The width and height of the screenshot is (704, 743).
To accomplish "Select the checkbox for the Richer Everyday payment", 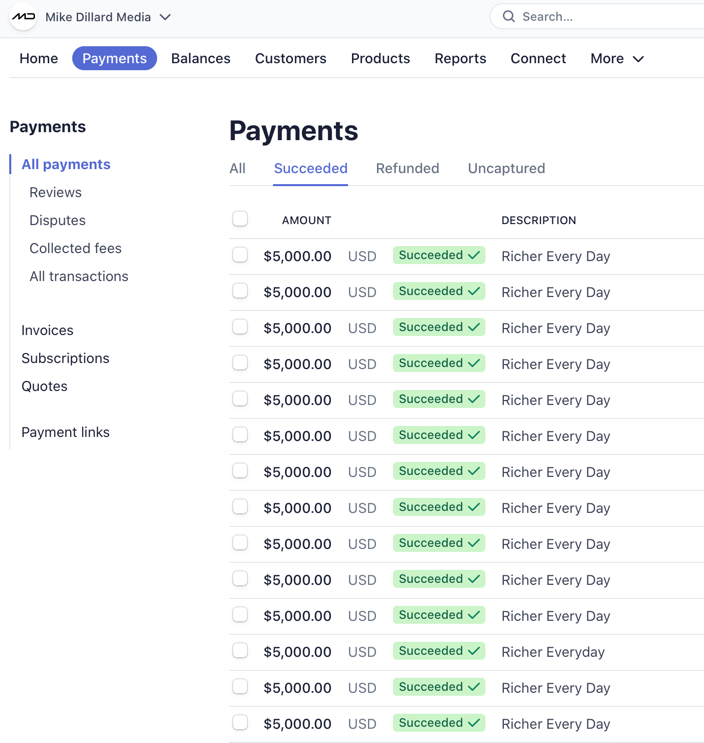I will tap(240, 651).
